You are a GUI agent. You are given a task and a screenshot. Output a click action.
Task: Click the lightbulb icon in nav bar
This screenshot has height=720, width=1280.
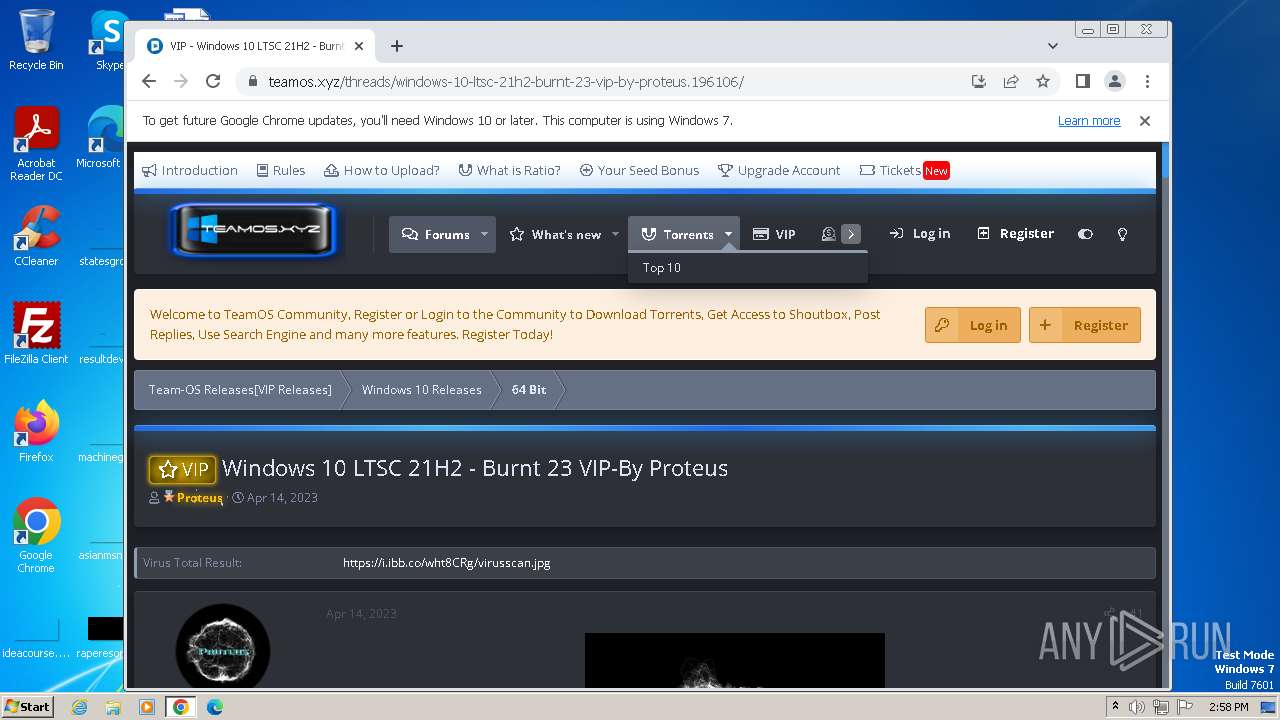[x=1122, y=234]
